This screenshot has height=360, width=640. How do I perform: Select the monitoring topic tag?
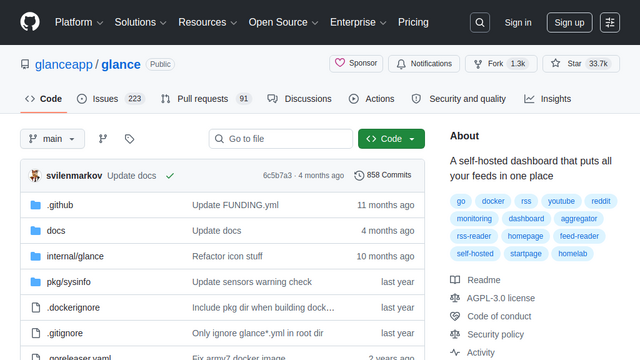pos(474,219)
